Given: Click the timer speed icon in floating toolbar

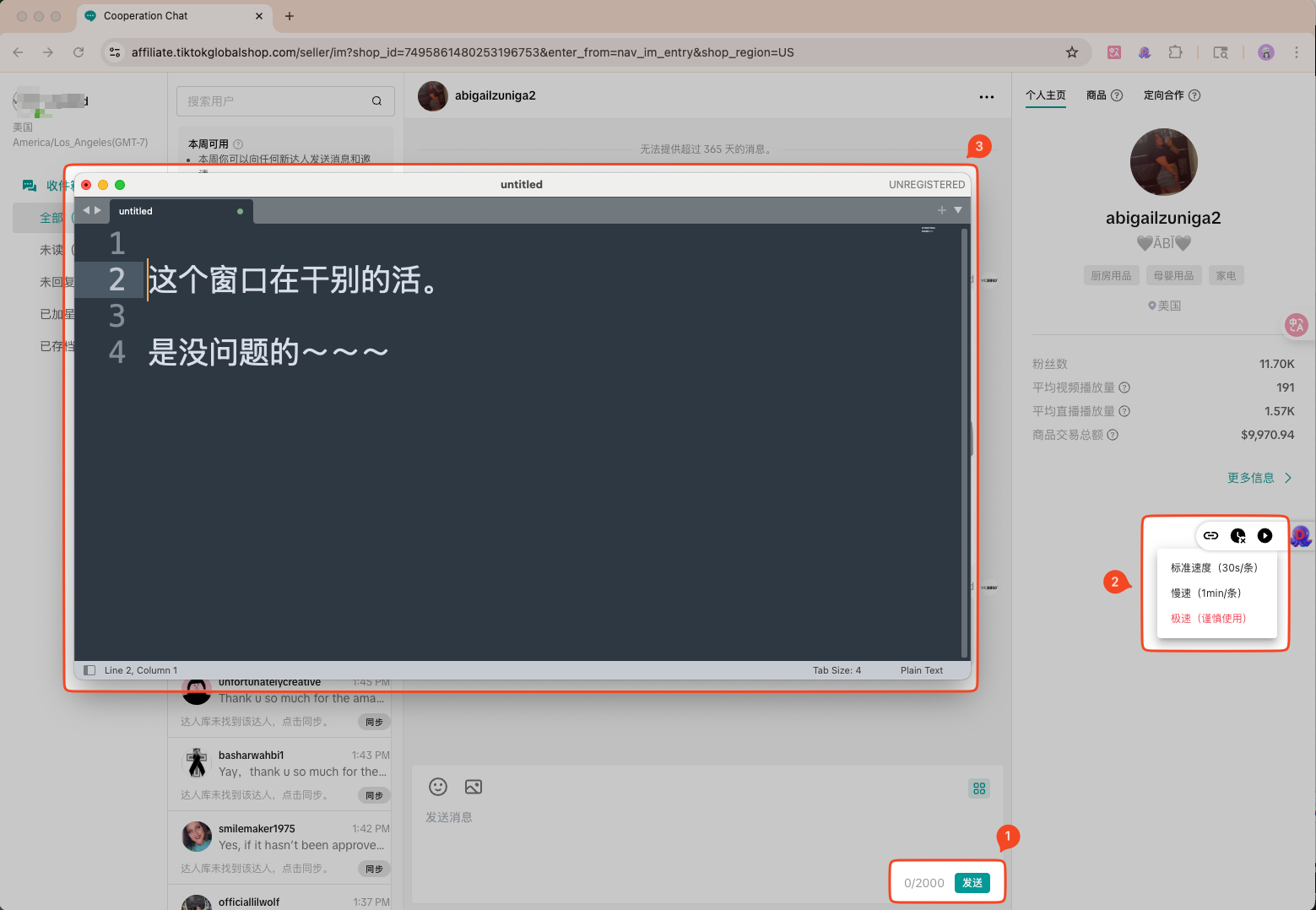Looking at the screenshot, I should (x=1237, y=535).
